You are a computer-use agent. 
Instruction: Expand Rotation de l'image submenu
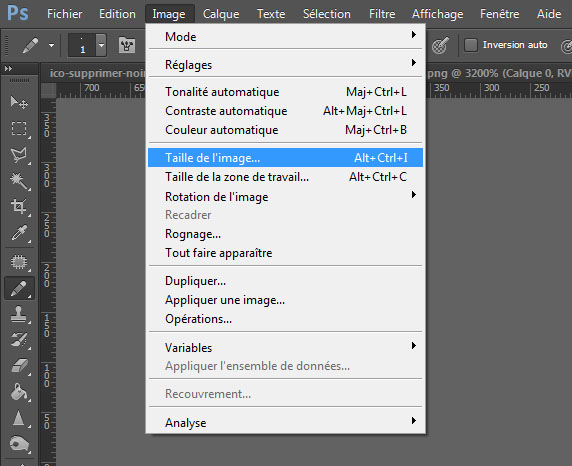(x=285, y=196)
